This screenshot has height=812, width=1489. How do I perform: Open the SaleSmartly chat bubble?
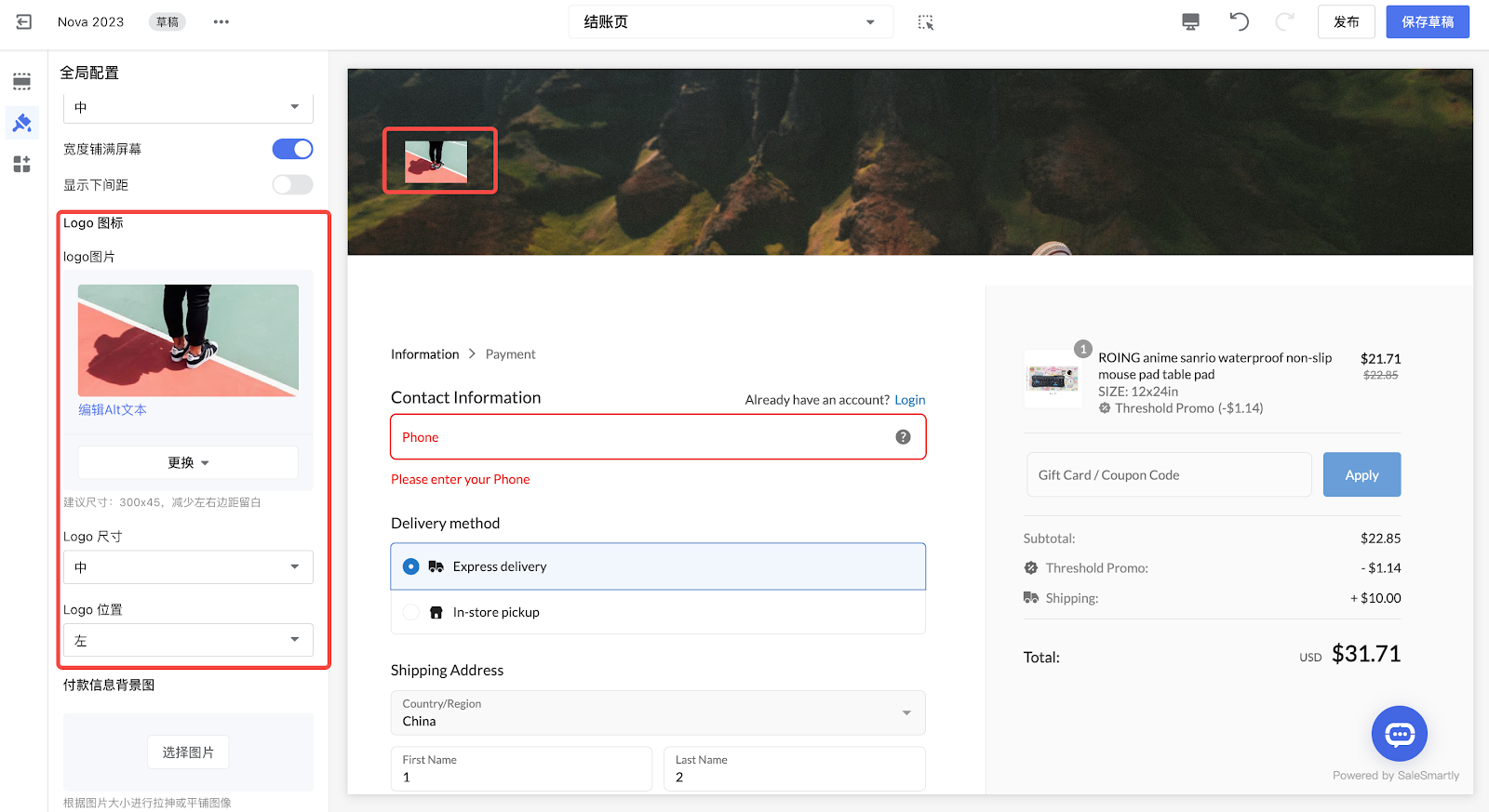(x=1400, y=734)
